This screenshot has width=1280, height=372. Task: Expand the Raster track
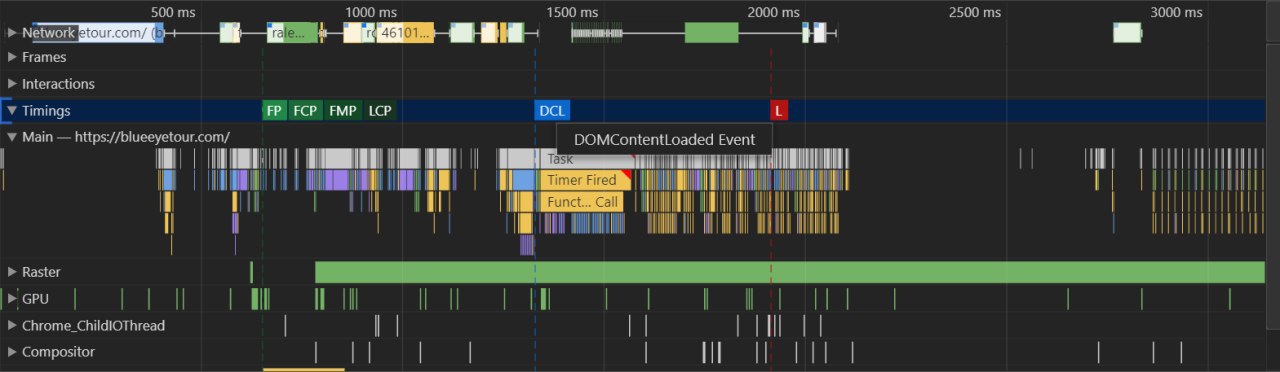(x=12, y=272)
